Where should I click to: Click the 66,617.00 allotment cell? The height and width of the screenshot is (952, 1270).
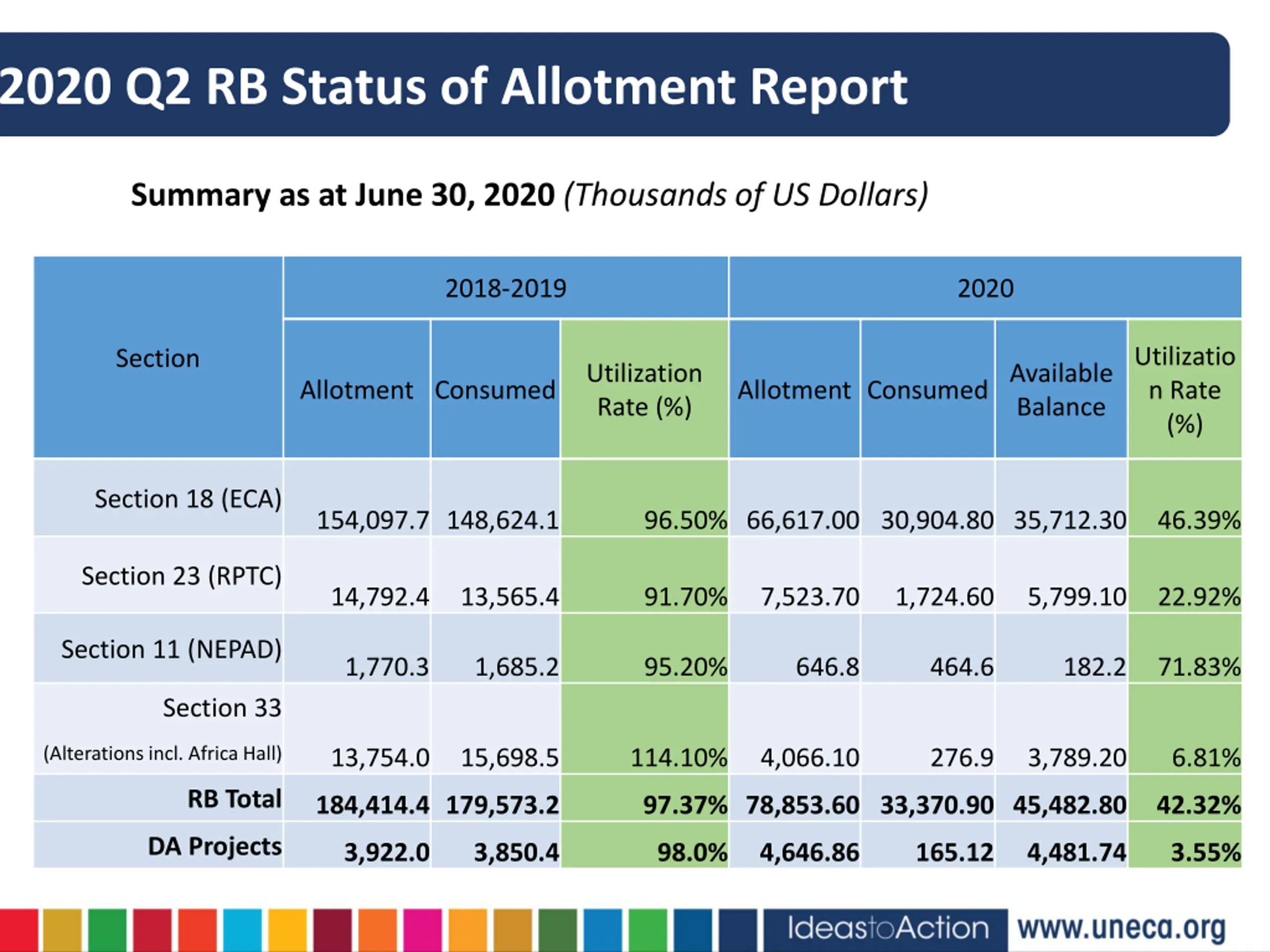coord(802,520)
